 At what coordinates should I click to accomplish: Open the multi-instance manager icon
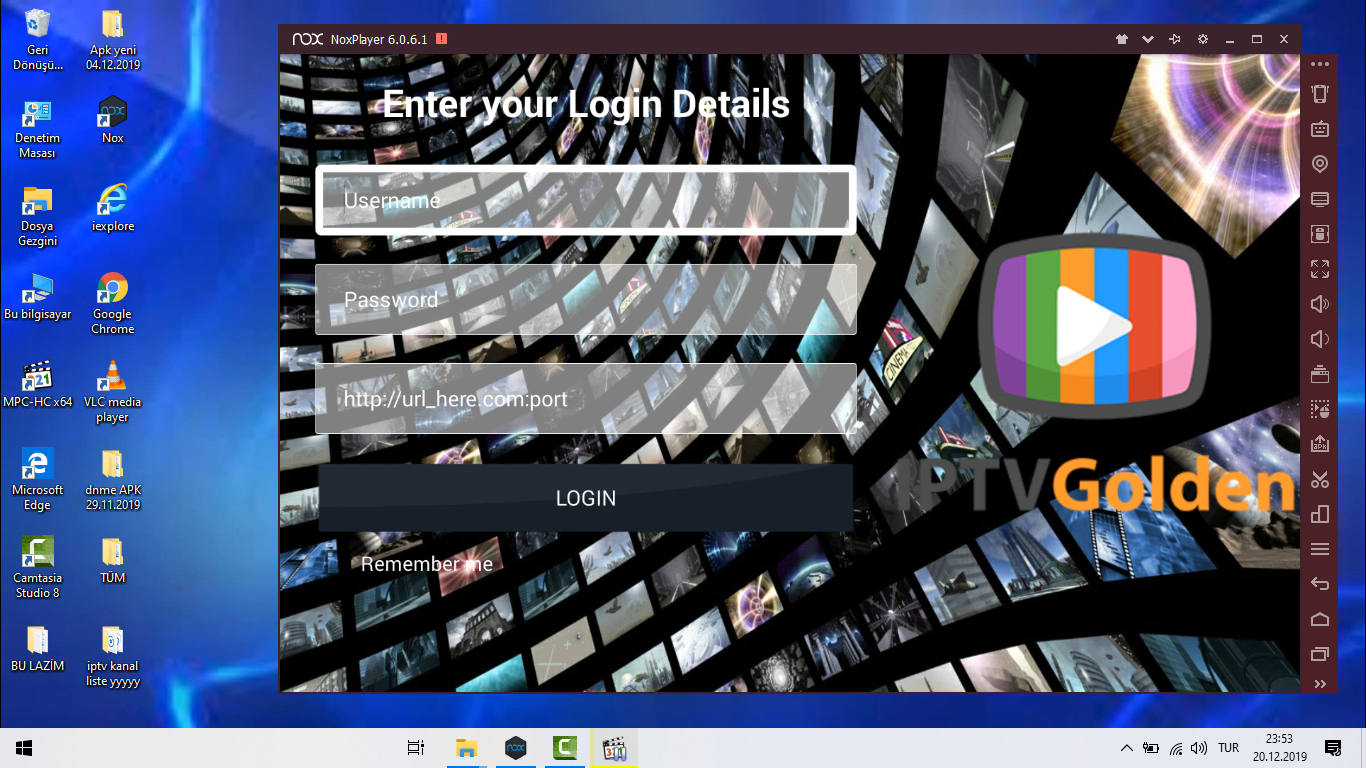(1320, 514)
